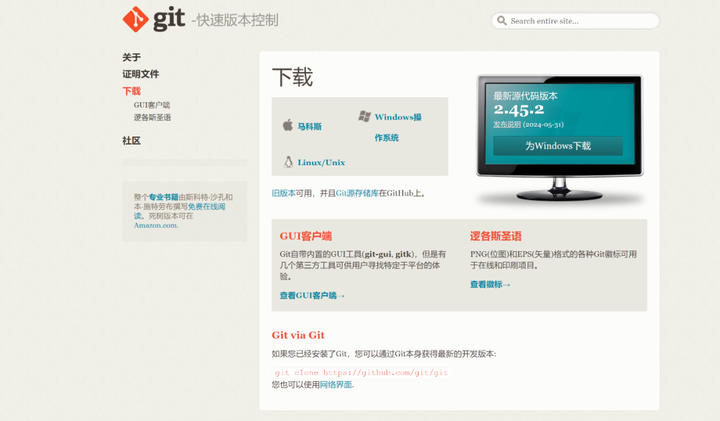The width and height of the screenshot is (720, 421).
Task: Open GUI客户端 sidebar sub-item
Action: pos(152,105)
